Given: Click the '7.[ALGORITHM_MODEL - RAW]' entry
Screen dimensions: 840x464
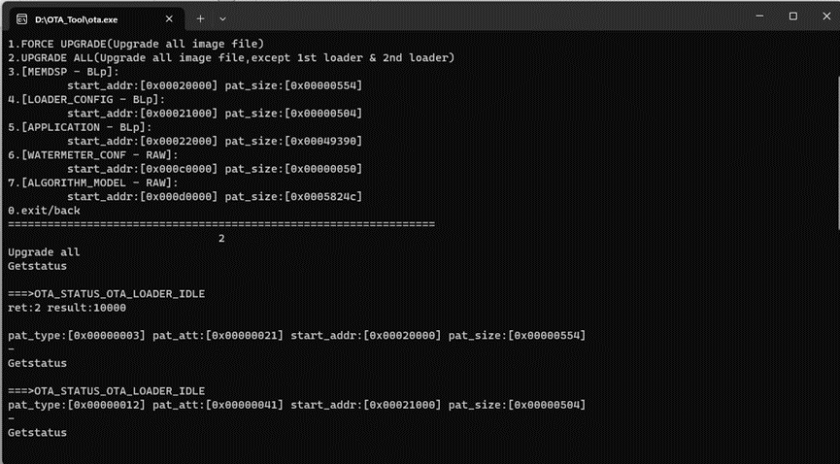Looking at the screenshot, I should point(93,183).
